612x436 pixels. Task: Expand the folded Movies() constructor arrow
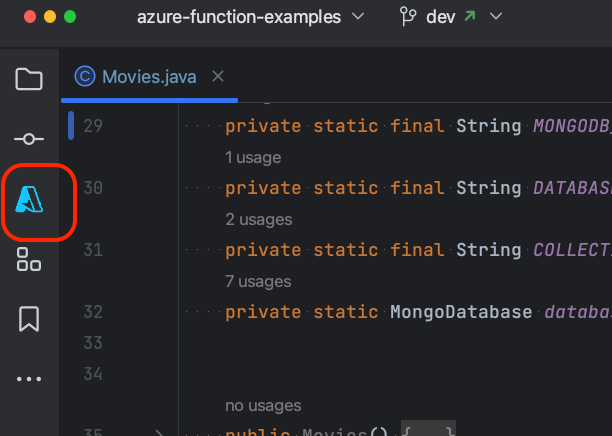pyautogui.click(x=159, y=432)
